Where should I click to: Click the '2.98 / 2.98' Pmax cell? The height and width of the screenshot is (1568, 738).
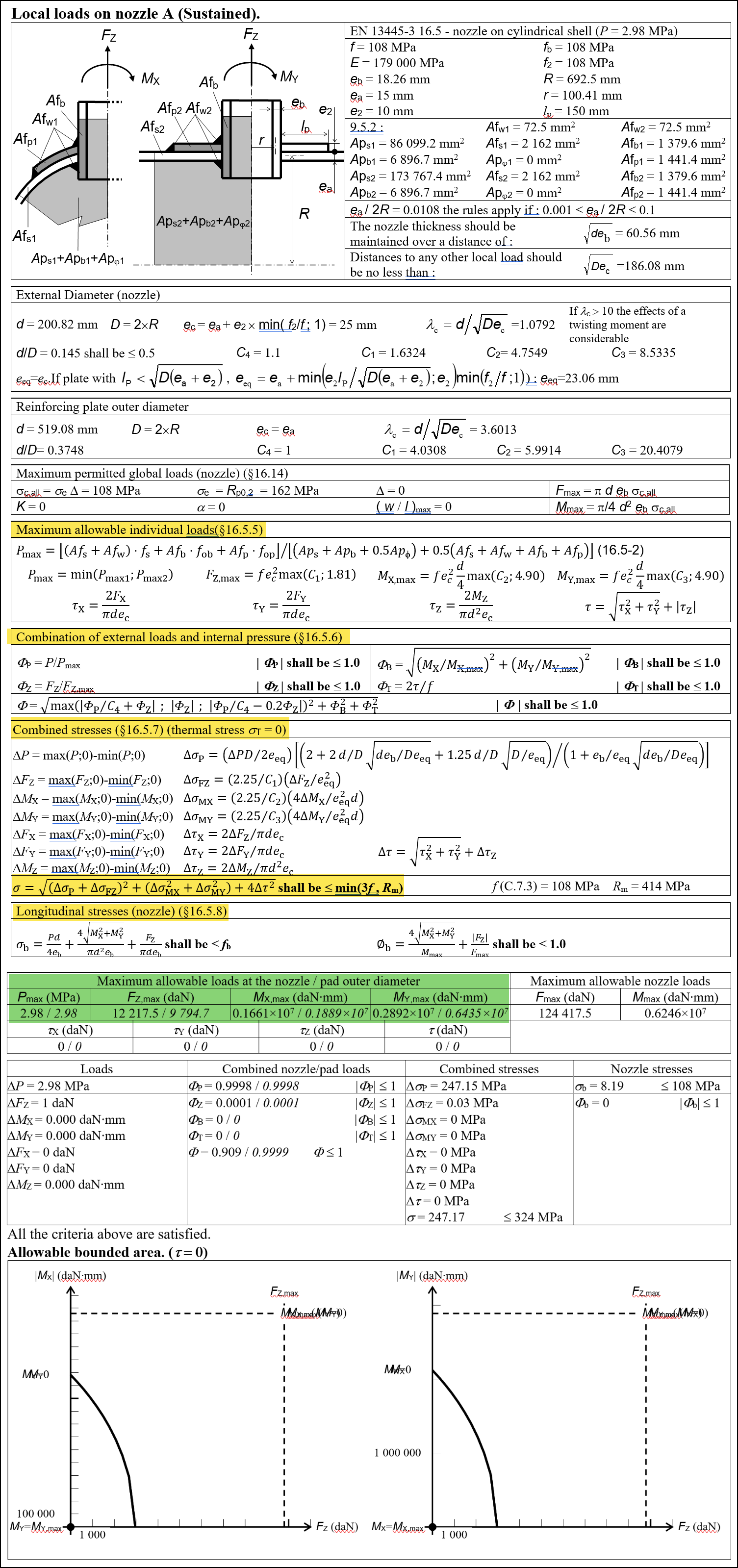pyautogui.click(x=49, y=1013)
